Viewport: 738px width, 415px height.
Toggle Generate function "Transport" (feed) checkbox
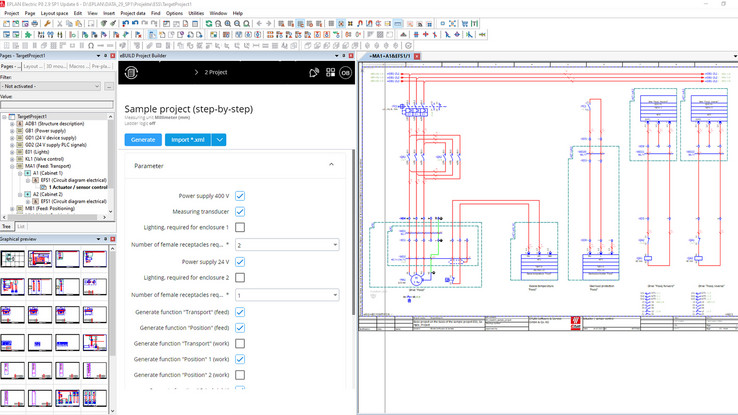pos(240,312)
